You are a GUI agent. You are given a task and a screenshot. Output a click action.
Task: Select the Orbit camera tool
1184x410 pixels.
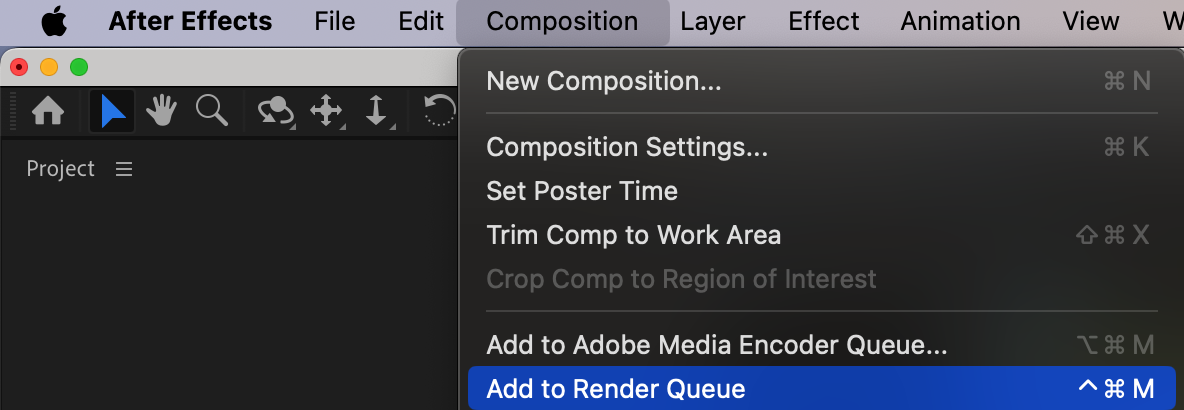click(276, 111)
